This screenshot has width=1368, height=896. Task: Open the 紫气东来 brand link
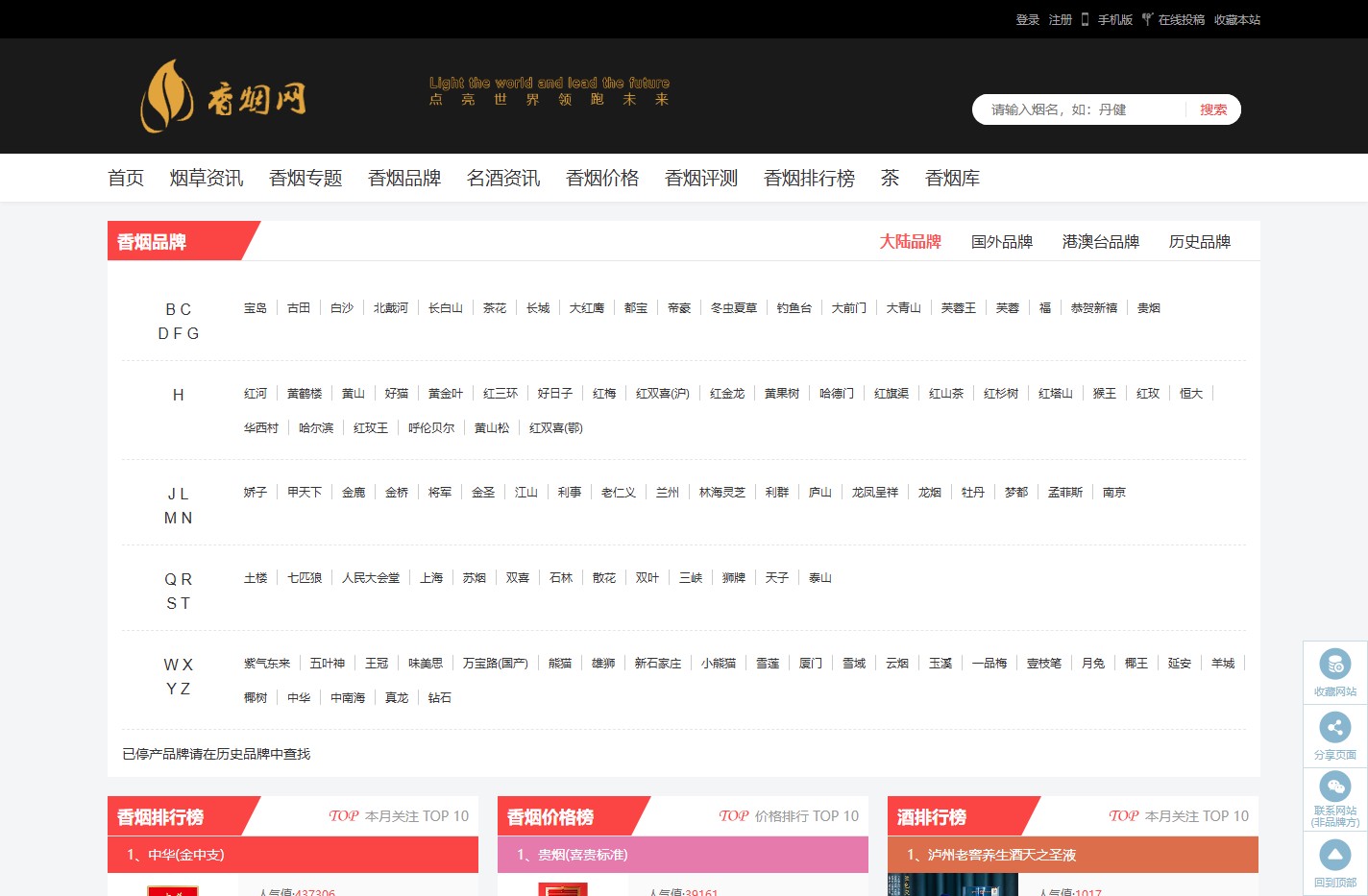[x=267, y=664]
